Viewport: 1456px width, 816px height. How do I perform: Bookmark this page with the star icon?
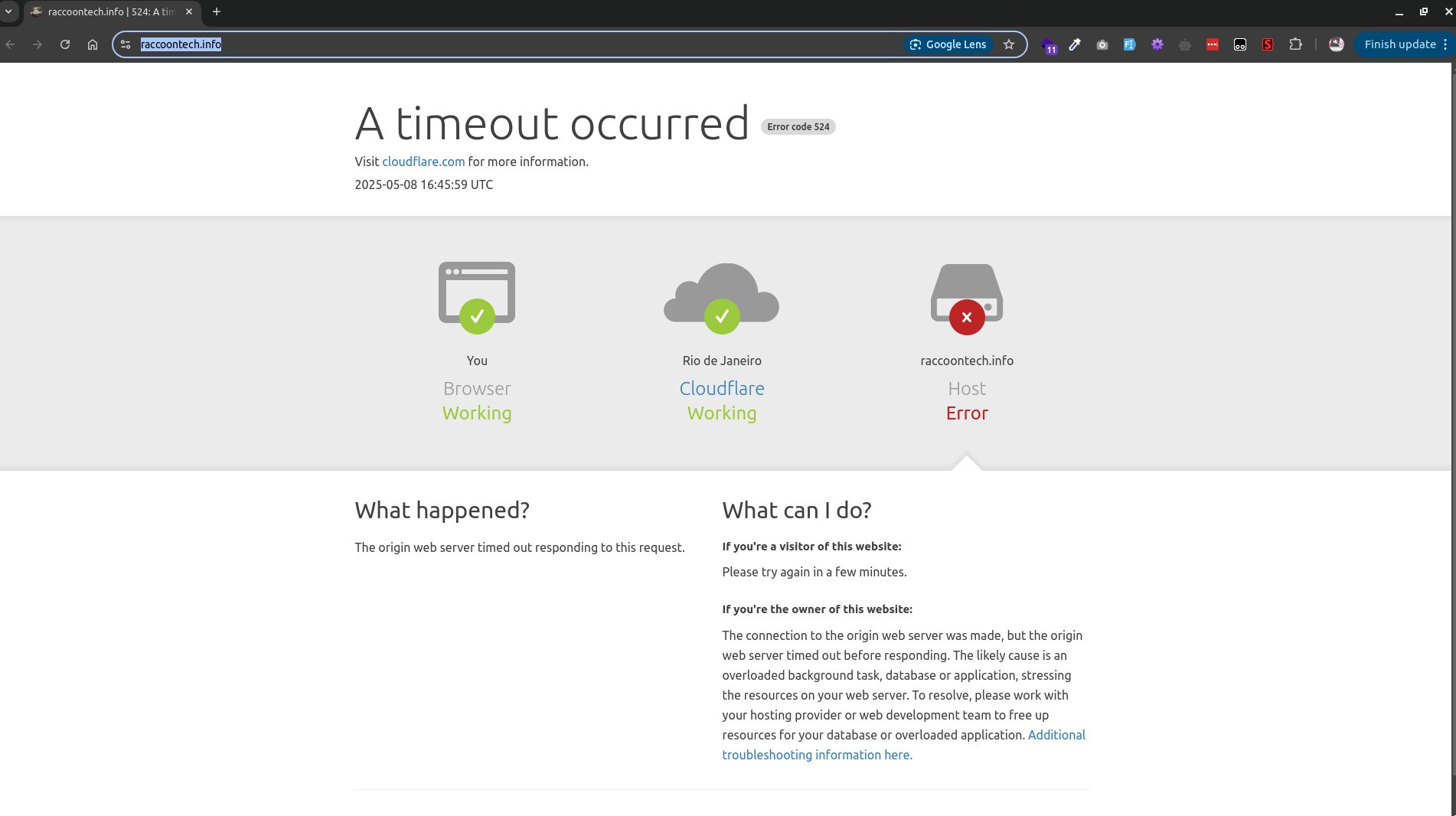pos(1009,44)
